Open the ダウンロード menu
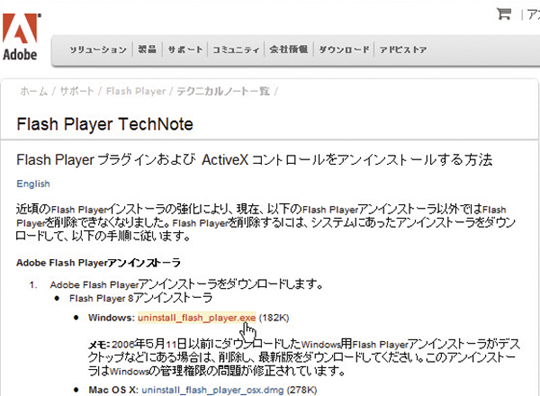 [x=344, y=50]
